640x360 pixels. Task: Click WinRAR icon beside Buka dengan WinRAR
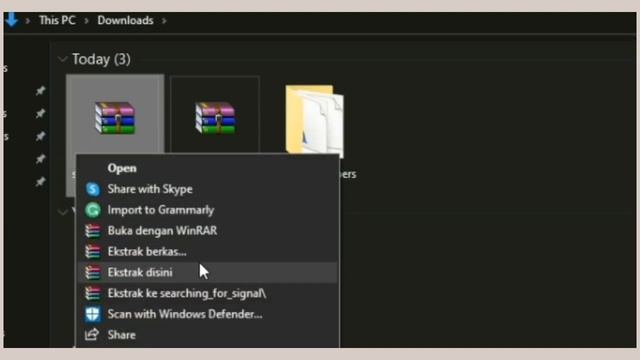point(93,231)
